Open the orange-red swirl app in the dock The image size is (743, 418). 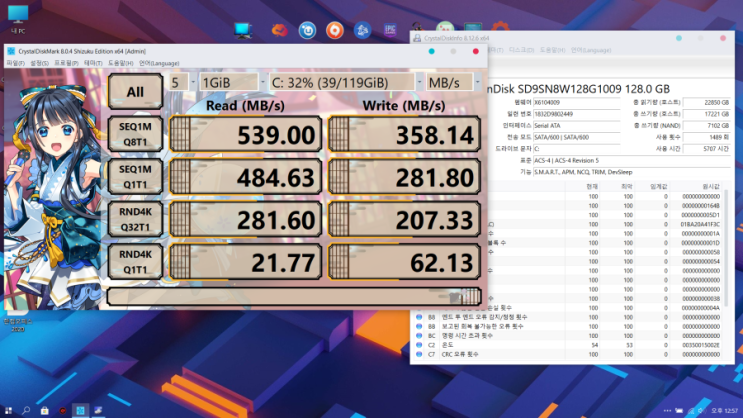[279, 30]
